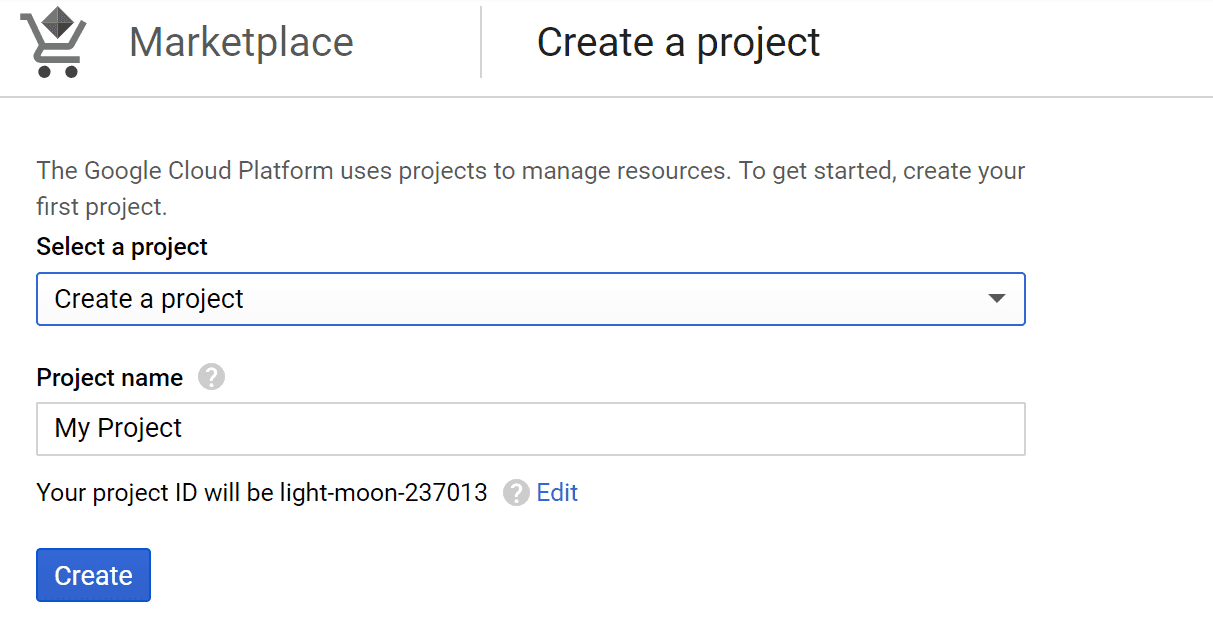
Task: Click the Create button to make the project
Action: pos(93,575)
